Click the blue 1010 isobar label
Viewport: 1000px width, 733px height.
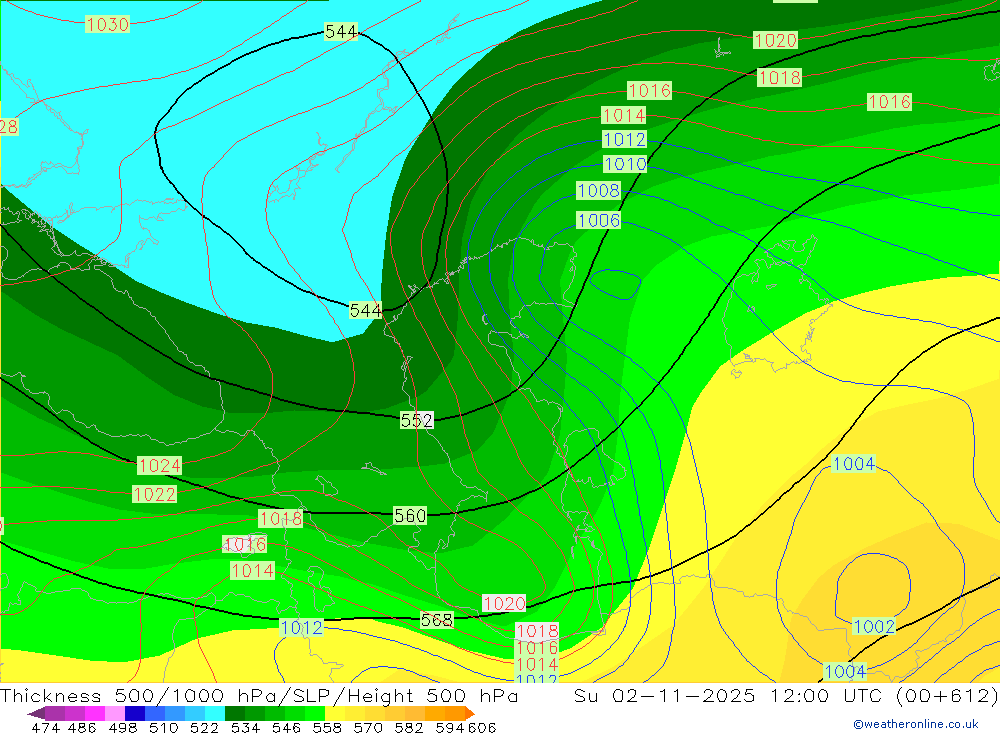625,164
